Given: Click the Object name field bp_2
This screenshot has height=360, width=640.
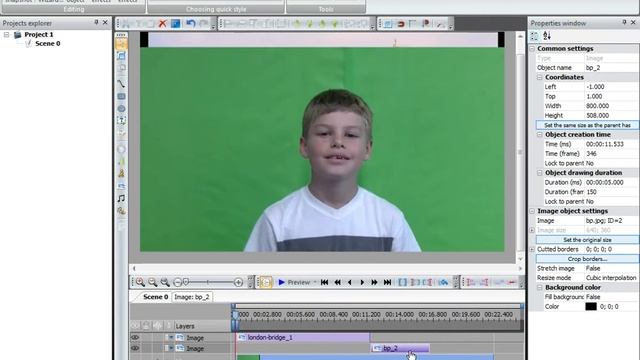Looking at the screenshot, I should 611,68.
